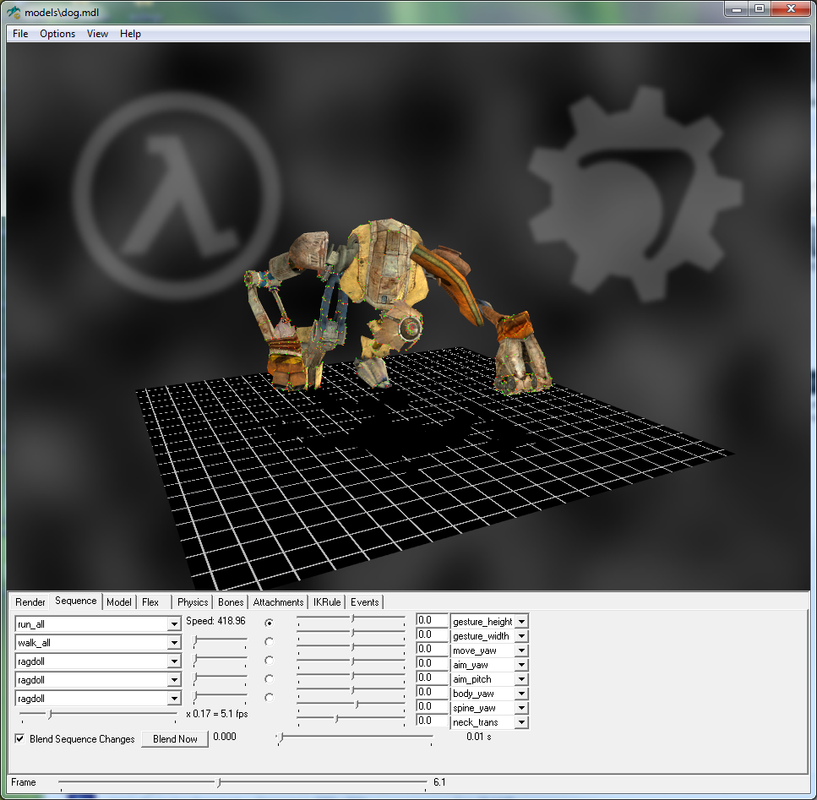Go to the Physics tab

(192, 602)
